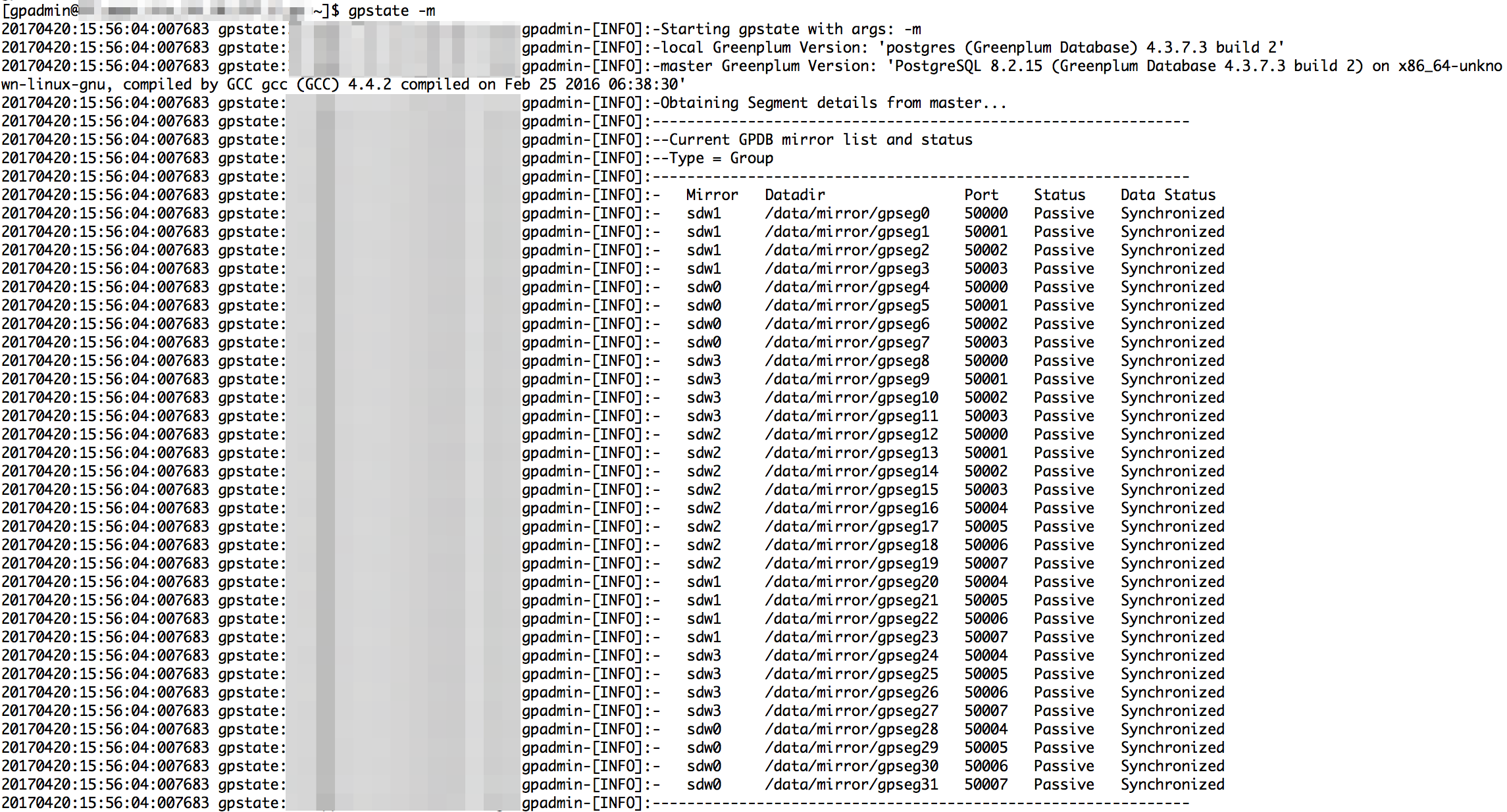The width and height of the screenshot is (1507, 812).
Task: Select text '/data/mirror/gpseg11'
Action: (x=852, y=416)
